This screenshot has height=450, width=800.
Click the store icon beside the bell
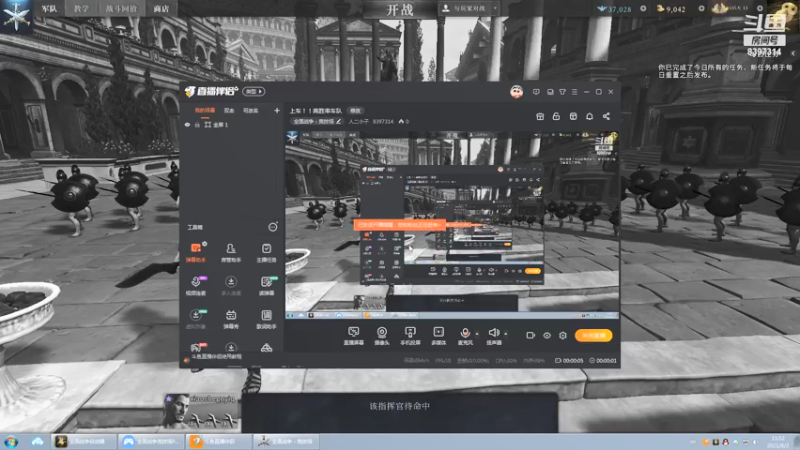coord(573,116)
